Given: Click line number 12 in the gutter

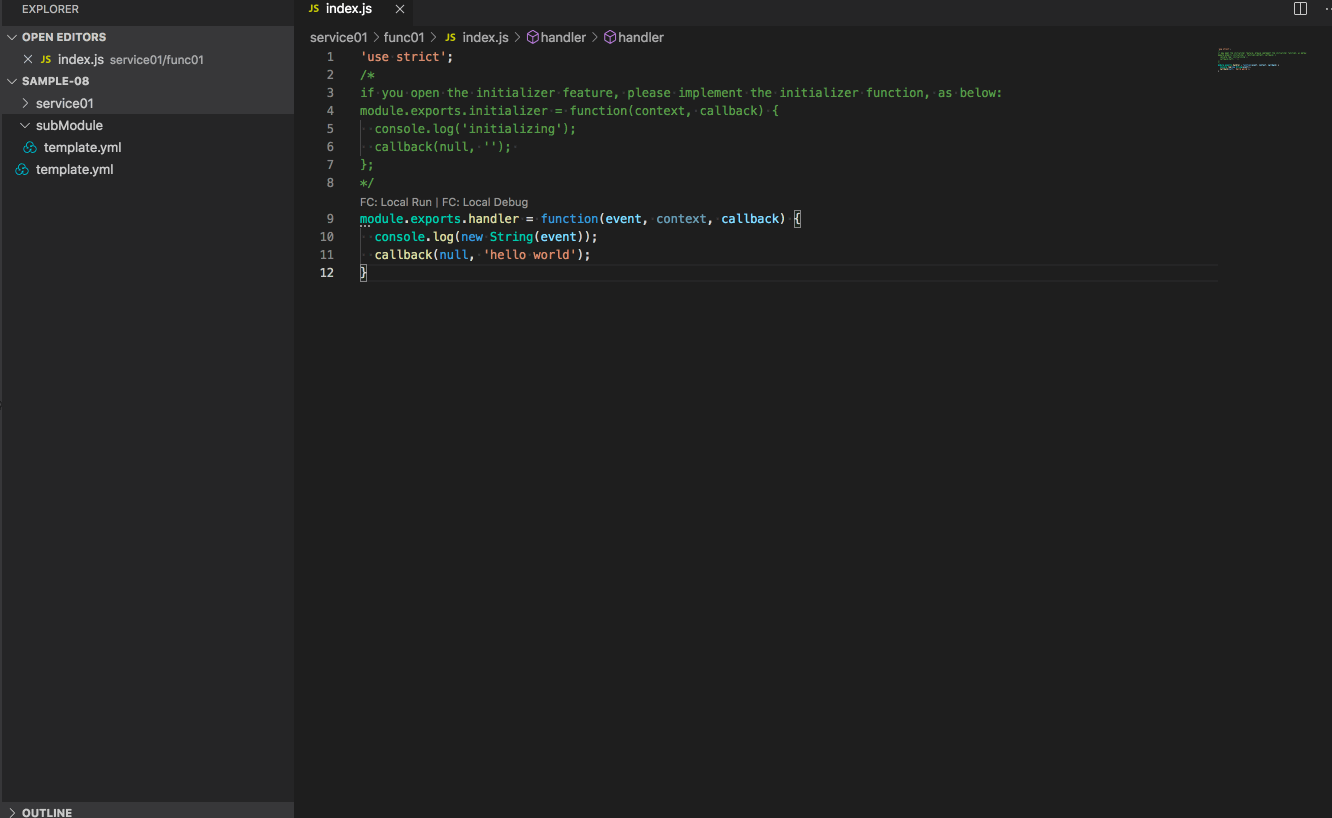Looking at the screenshot, I should coord(327,273).
